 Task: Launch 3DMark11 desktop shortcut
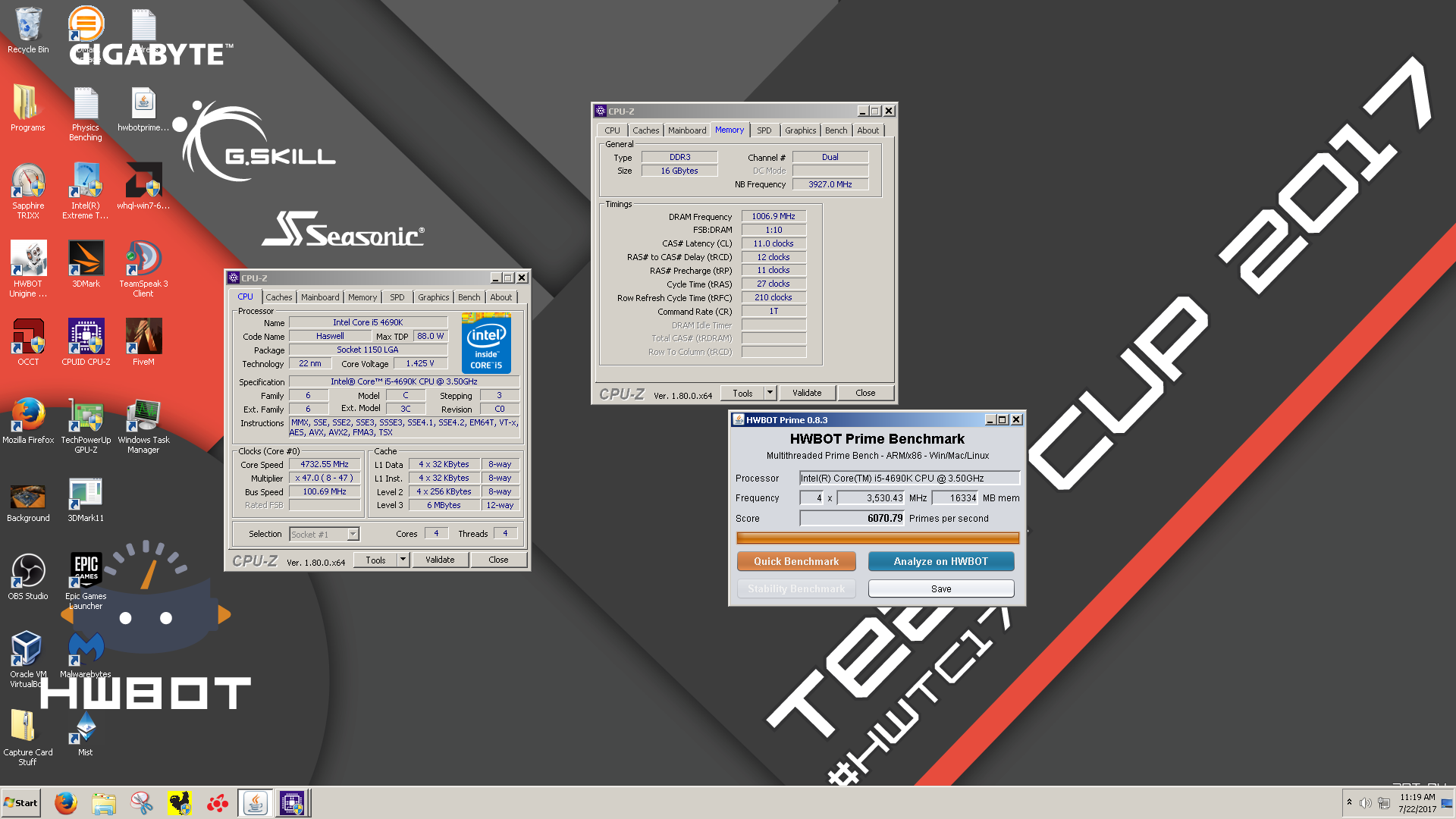coord(86,500)
